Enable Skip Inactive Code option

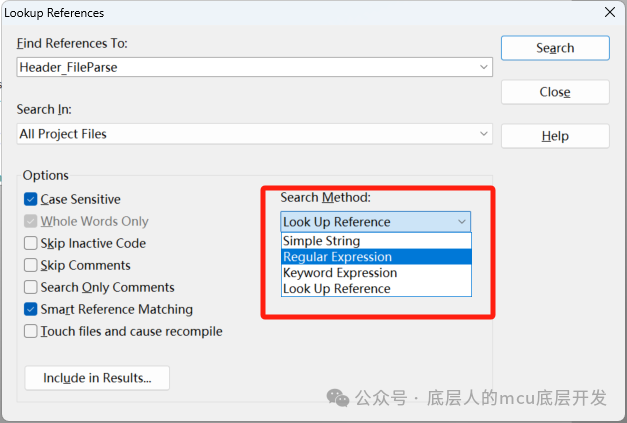32,243
